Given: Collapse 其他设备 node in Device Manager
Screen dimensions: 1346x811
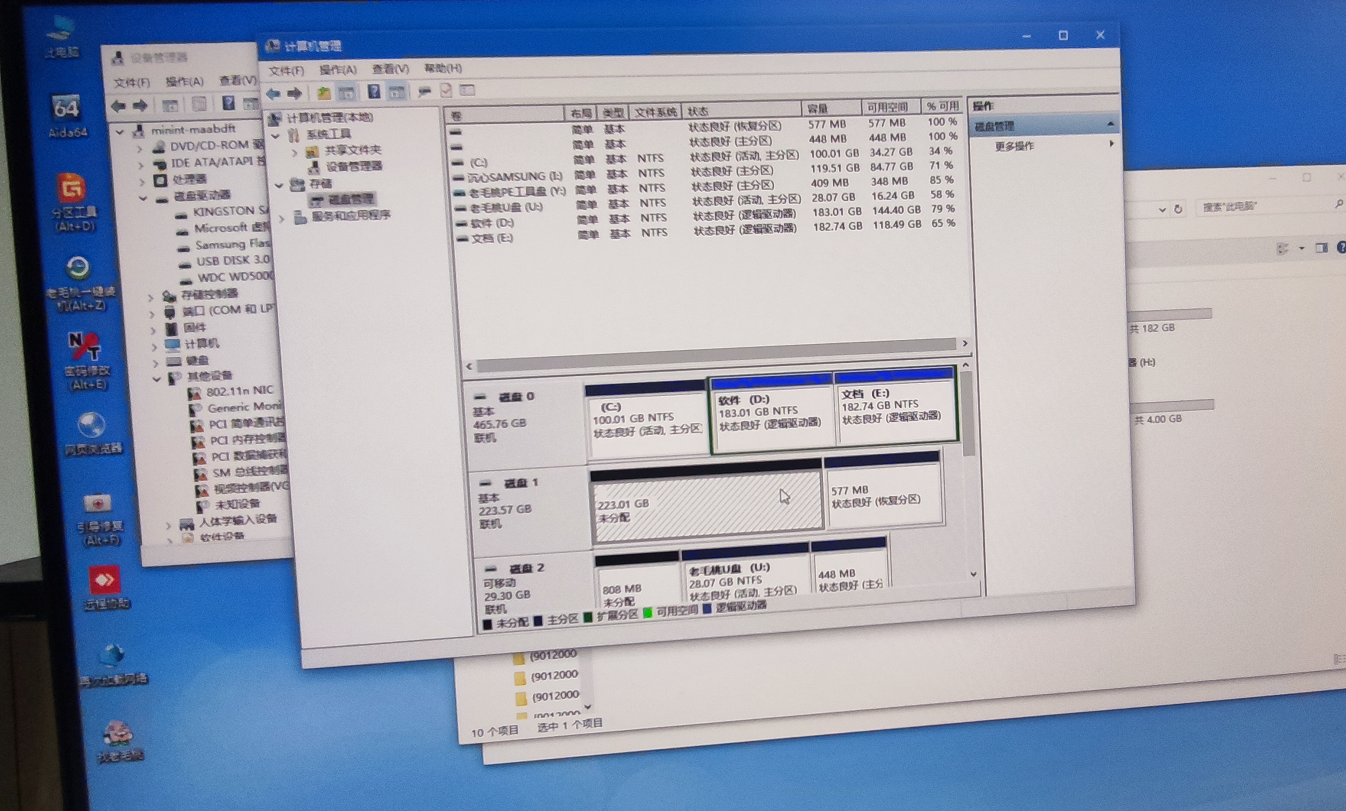Looking at the screenshot, I should pyautogui.click(x=156, y=378).
